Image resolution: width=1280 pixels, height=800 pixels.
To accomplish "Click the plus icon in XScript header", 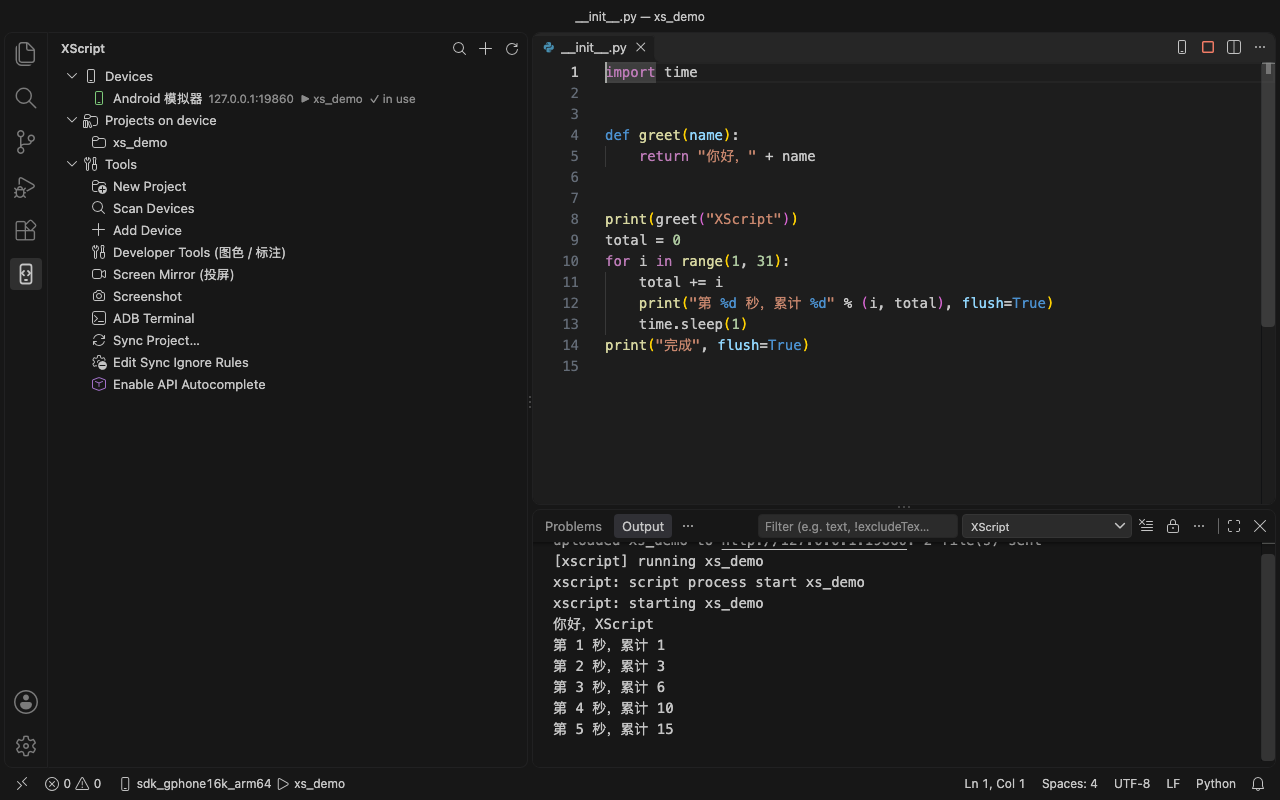I will coord(485,48).
